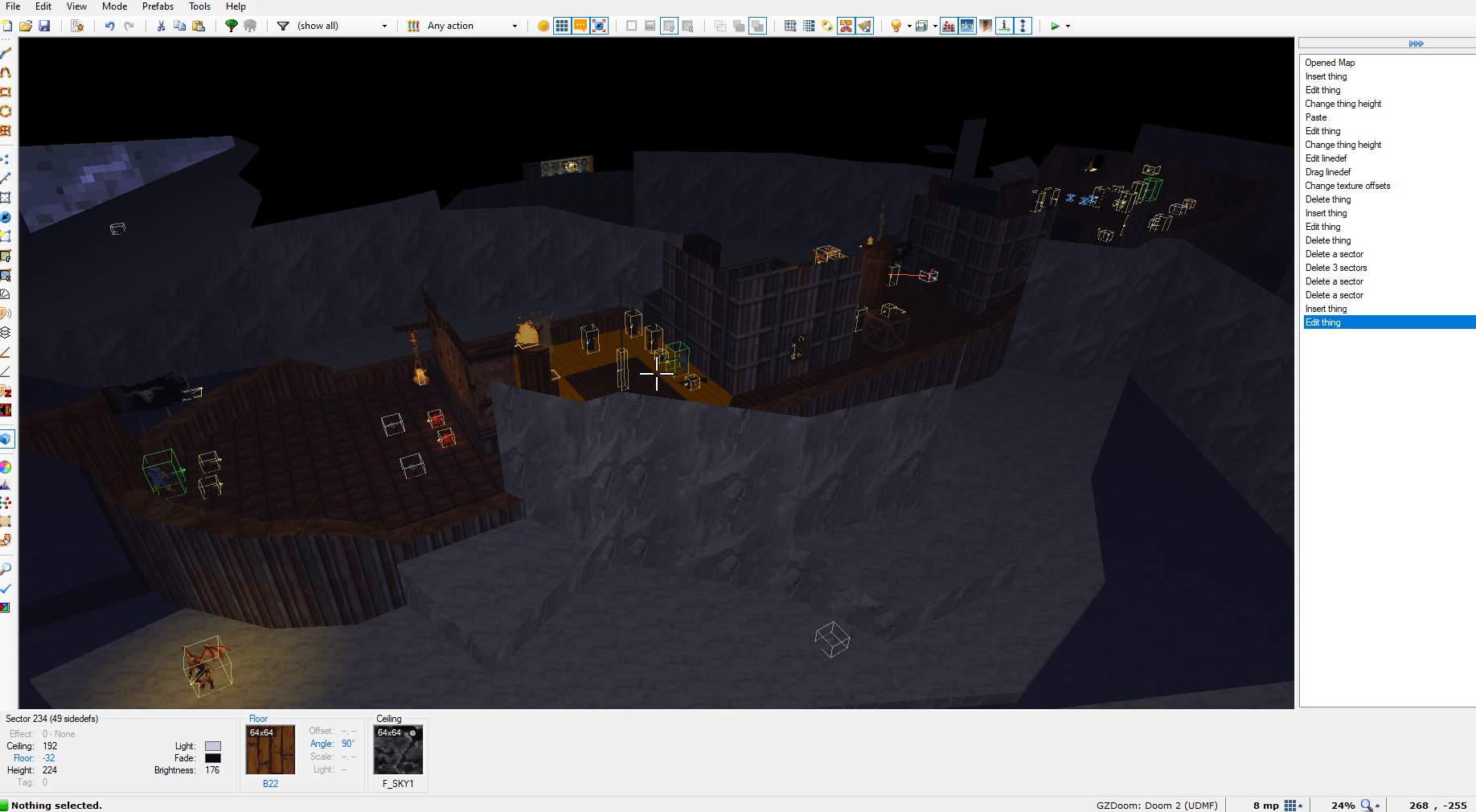Image resolution: width=1476 pixels, height=812 pixels.
Task: Click 'GZDoom: Doom 2 (UDMF)' status label
Action: pos(1157,806)
